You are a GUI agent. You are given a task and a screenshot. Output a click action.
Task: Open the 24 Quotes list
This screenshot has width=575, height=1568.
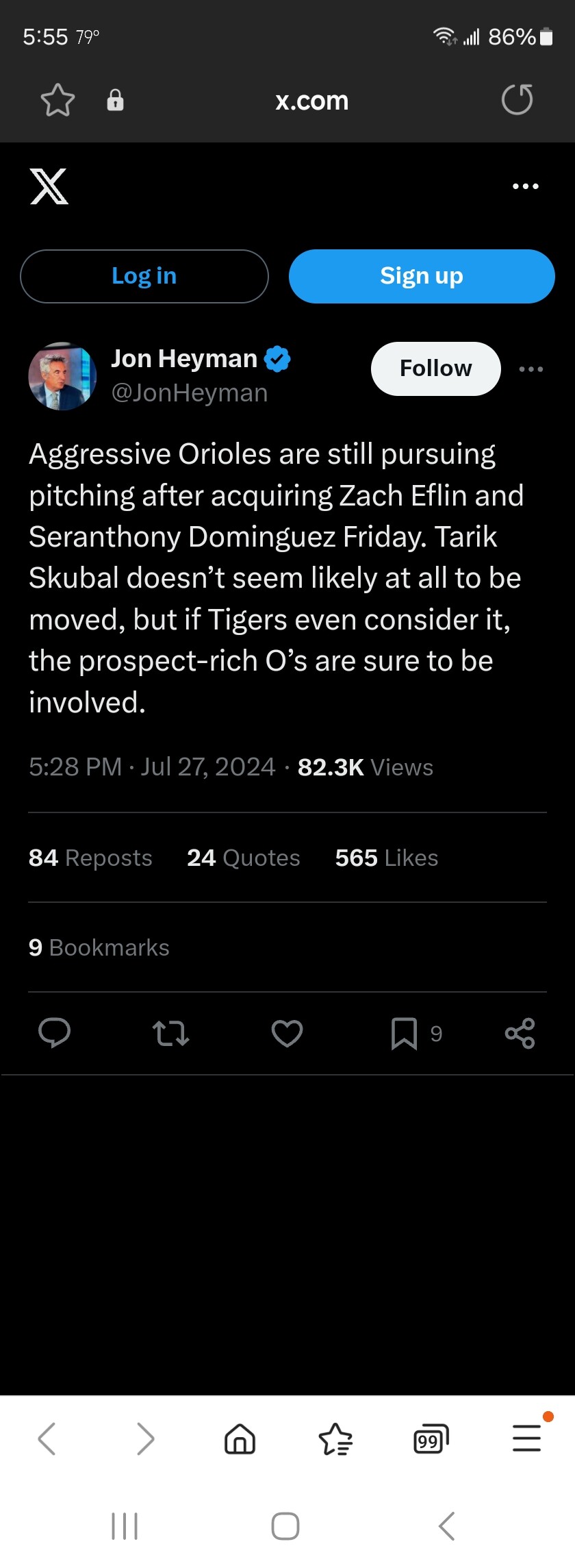coord(244,858)
